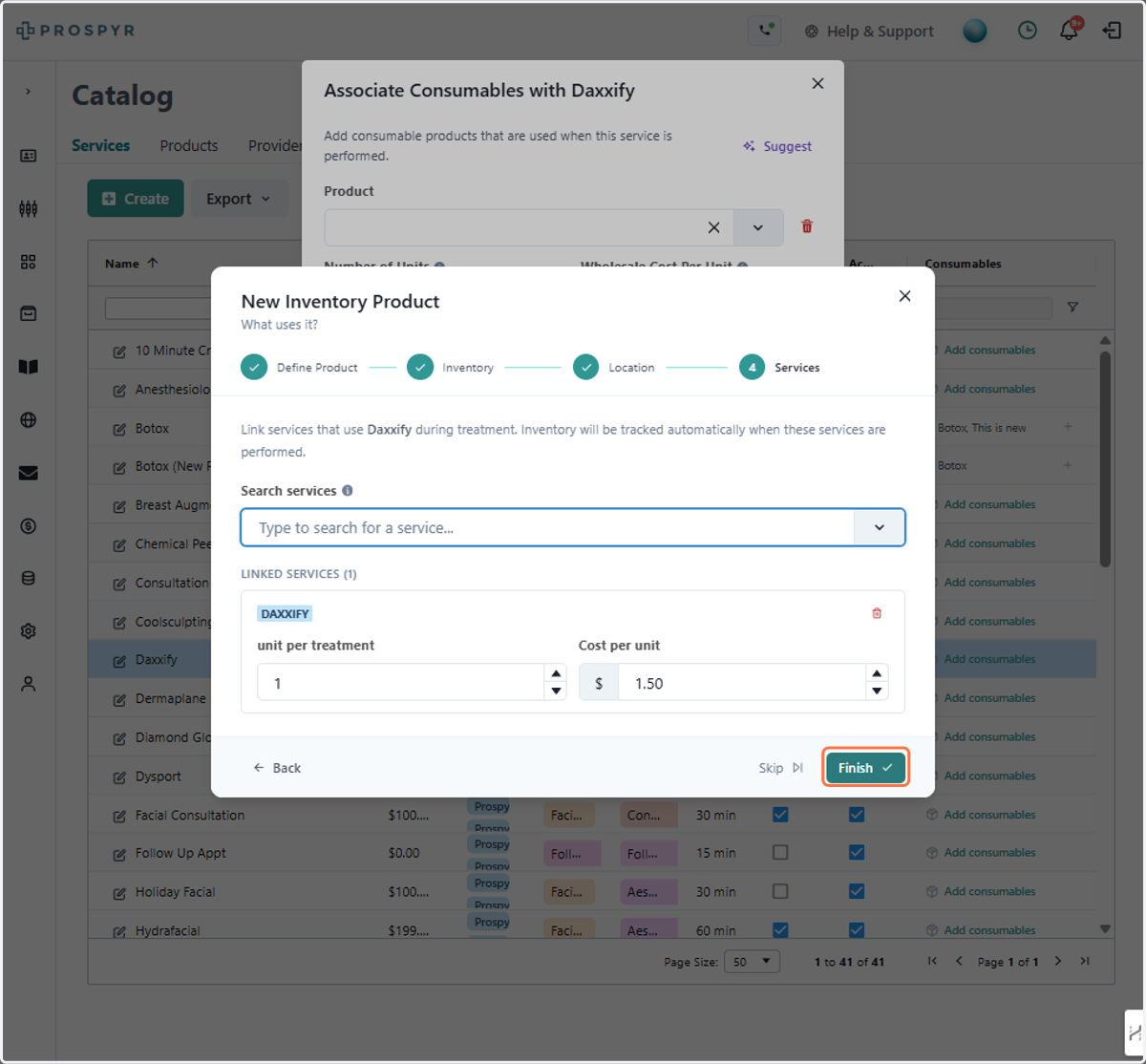
Task: Remove linked Daxxify service trash icon
Action: coord(877,613)
